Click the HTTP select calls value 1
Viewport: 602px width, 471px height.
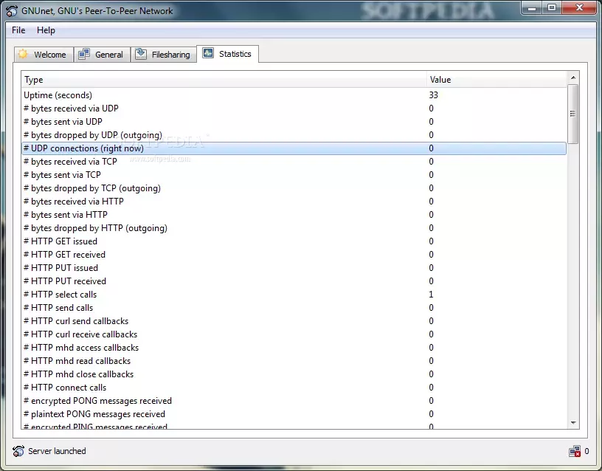pos(431,294)
